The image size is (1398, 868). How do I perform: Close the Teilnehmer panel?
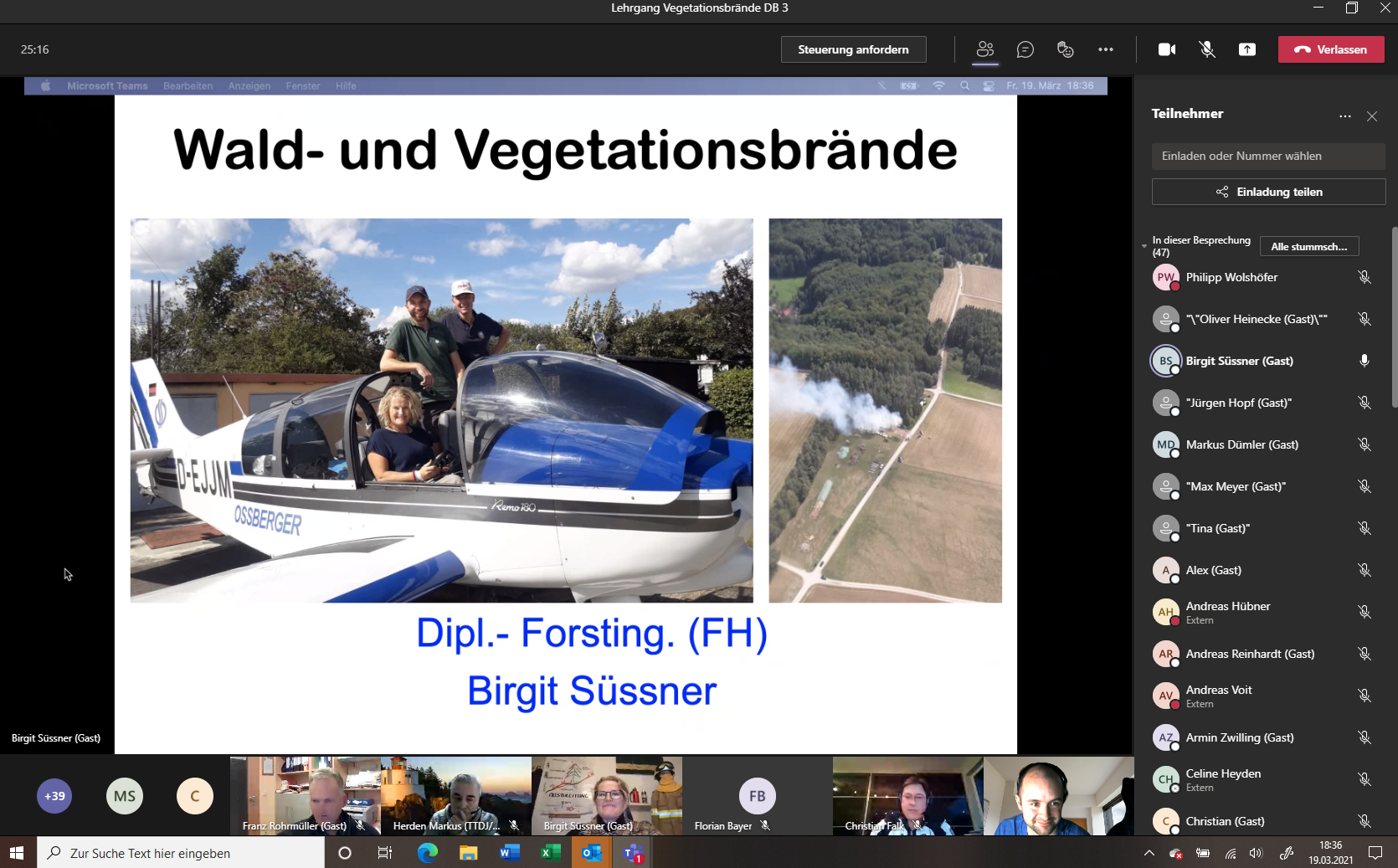click(1372, 116)
